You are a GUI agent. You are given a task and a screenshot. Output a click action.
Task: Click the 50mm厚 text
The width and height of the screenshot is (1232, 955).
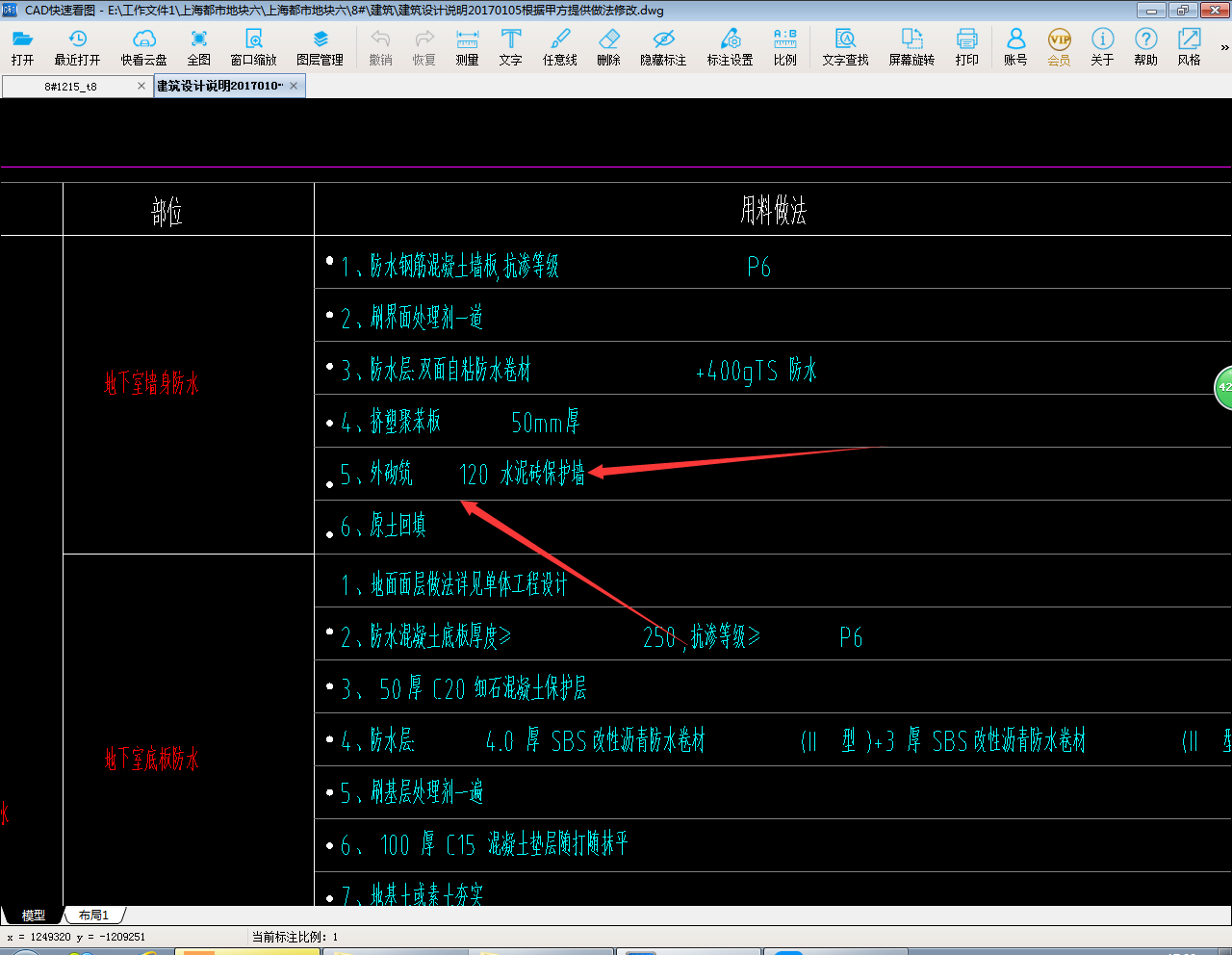(545, 422)
